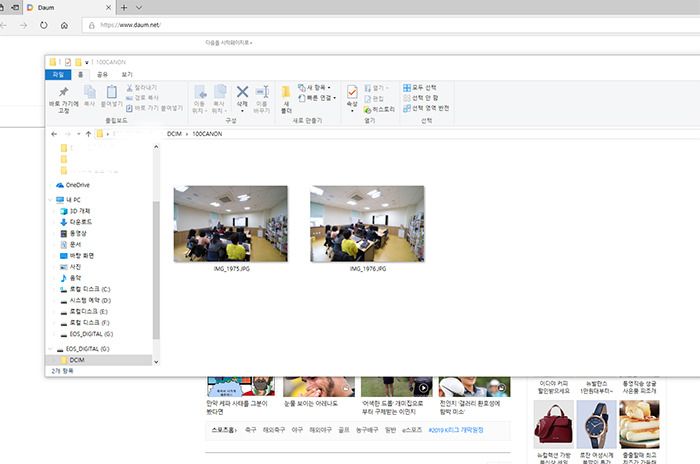Click the browser home button
Viewport: 700px width, 464px height.
(64, 25)
